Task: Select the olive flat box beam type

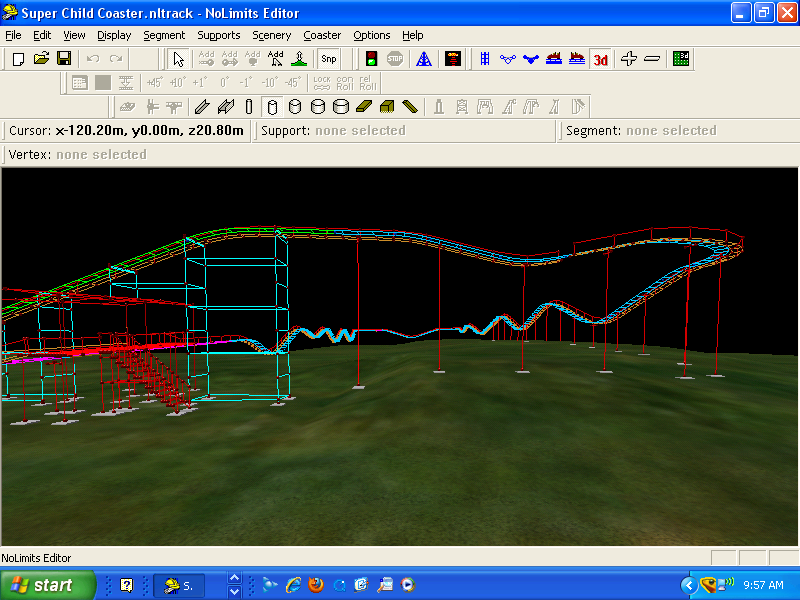Action: point(364,107)
